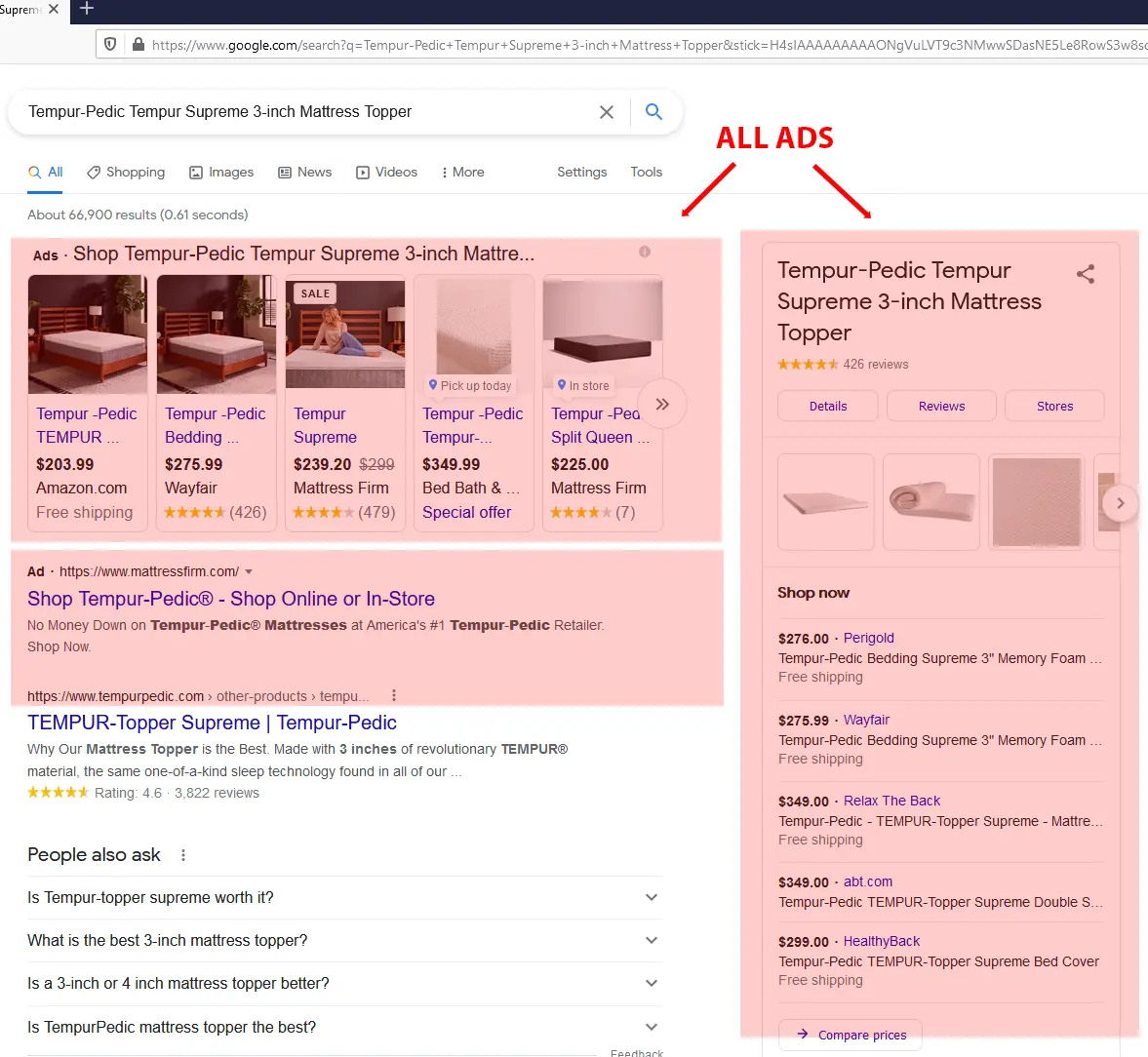View Reviews in the product panel
Image resolution: width=1148 pixels, height=1057 pixels.
tap(940, 406)
